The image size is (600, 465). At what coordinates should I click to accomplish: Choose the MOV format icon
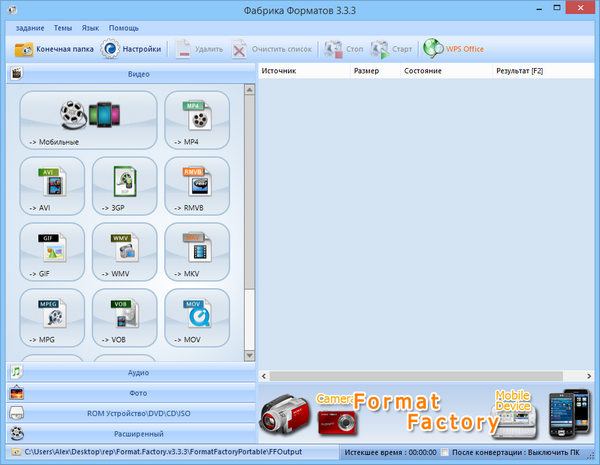point(197,316)
